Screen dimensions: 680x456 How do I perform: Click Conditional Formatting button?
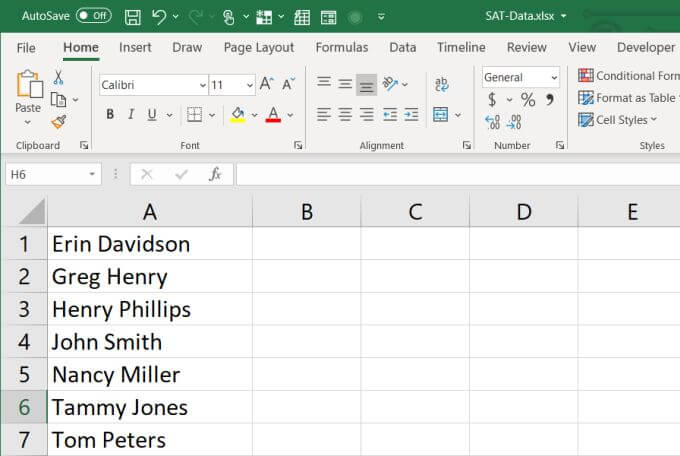(629, 75)
